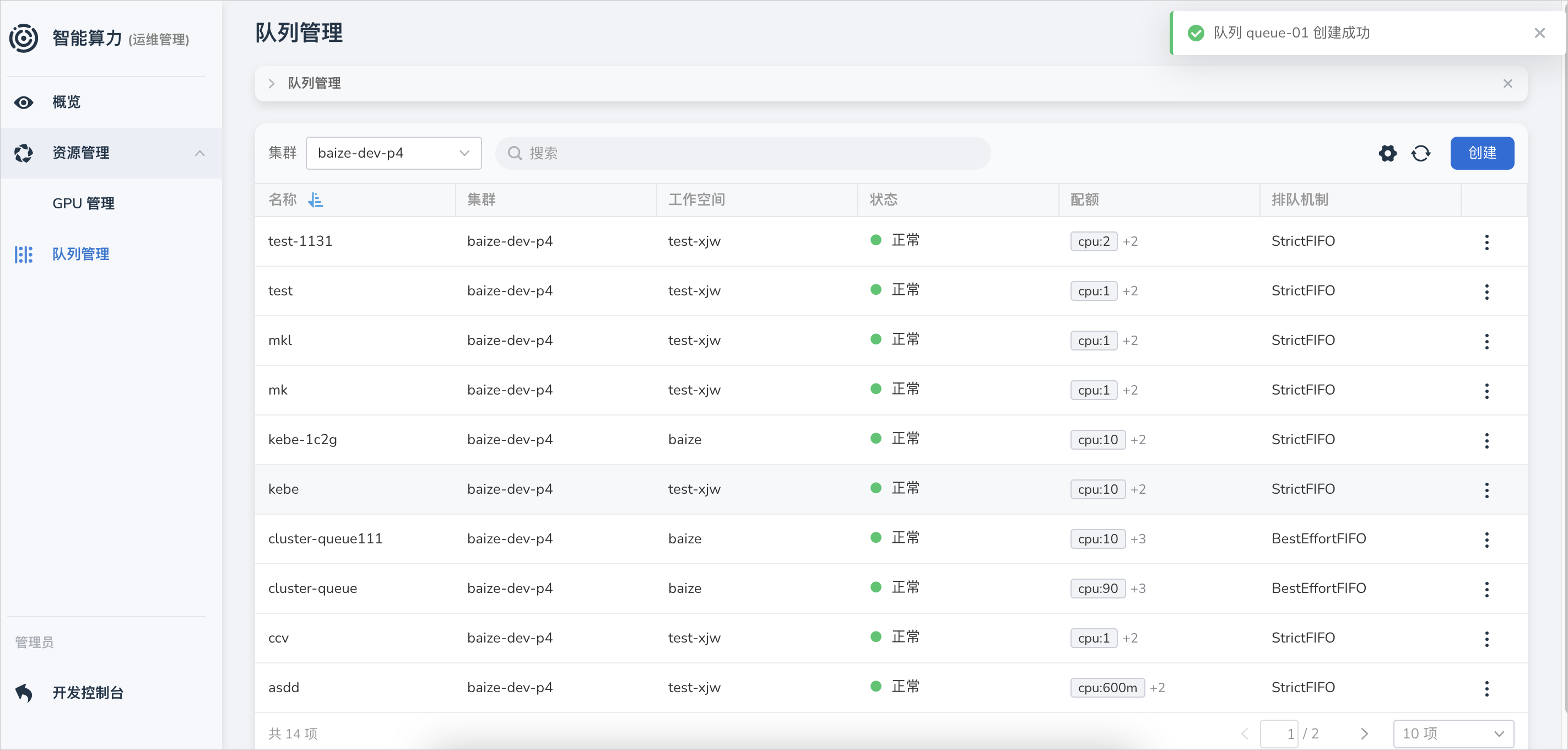Open table settings gear icon
Screen dimensions: 1568x750
point(1387,153)
